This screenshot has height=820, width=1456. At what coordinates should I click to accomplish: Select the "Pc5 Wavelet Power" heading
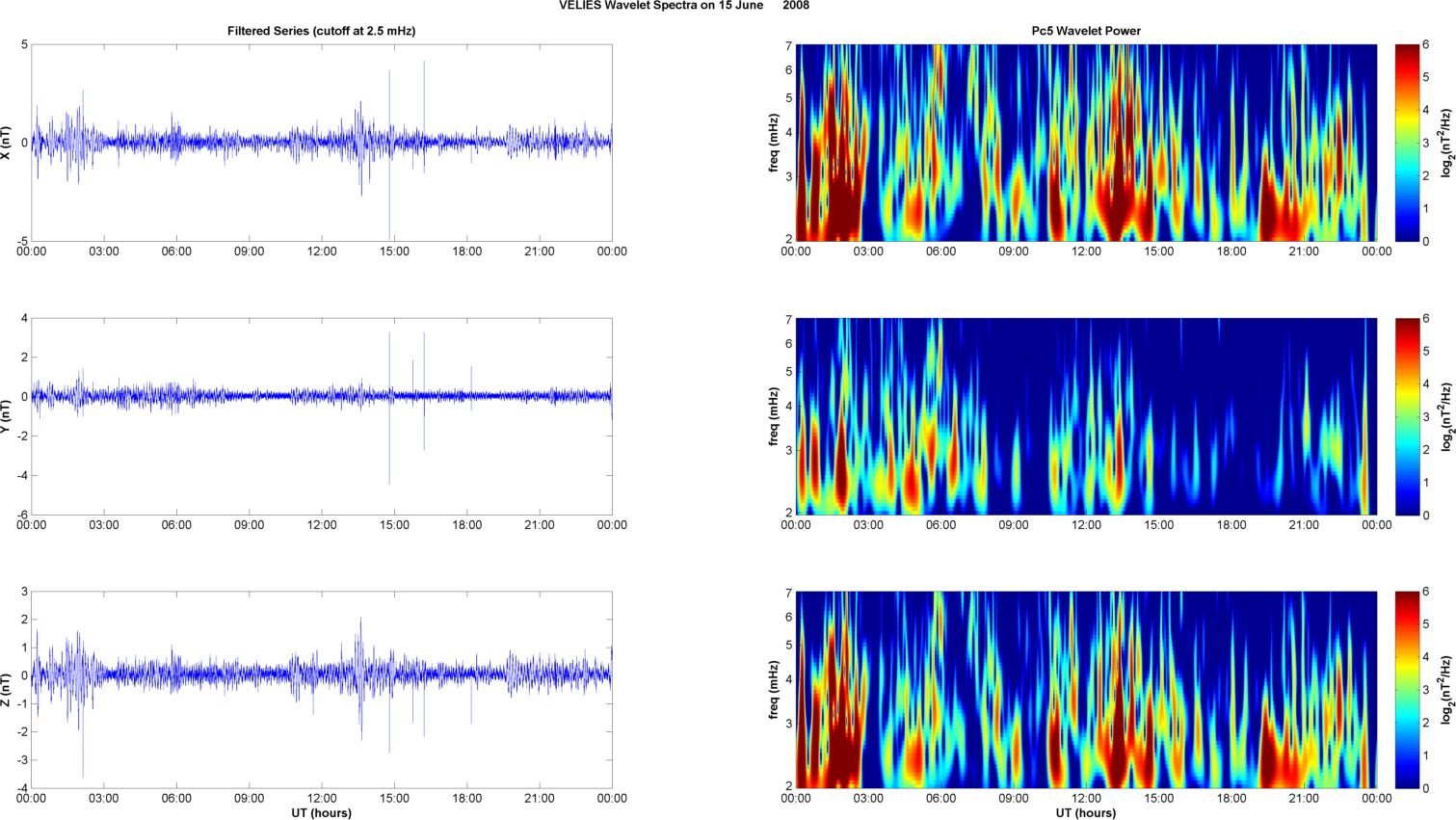coord(1086,31)
